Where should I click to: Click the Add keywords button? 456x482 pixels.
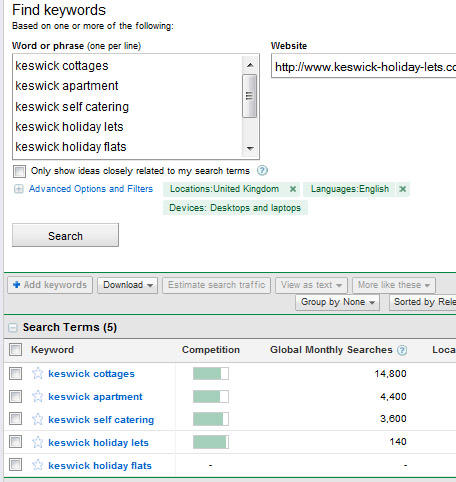click(x=50, y=285)
